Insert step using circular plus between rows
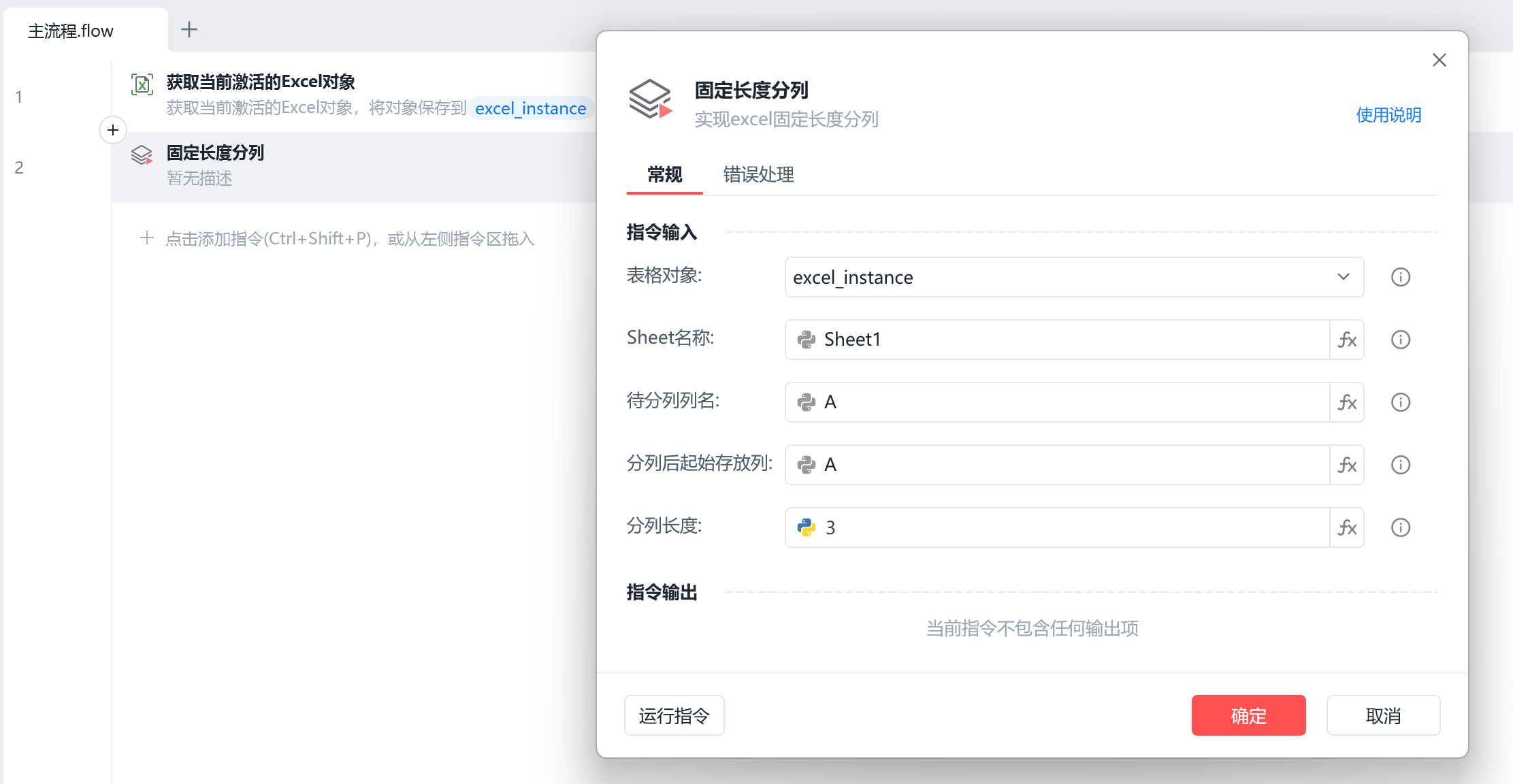Viewport: 1513px width, 784px height. tap(113, 130)
